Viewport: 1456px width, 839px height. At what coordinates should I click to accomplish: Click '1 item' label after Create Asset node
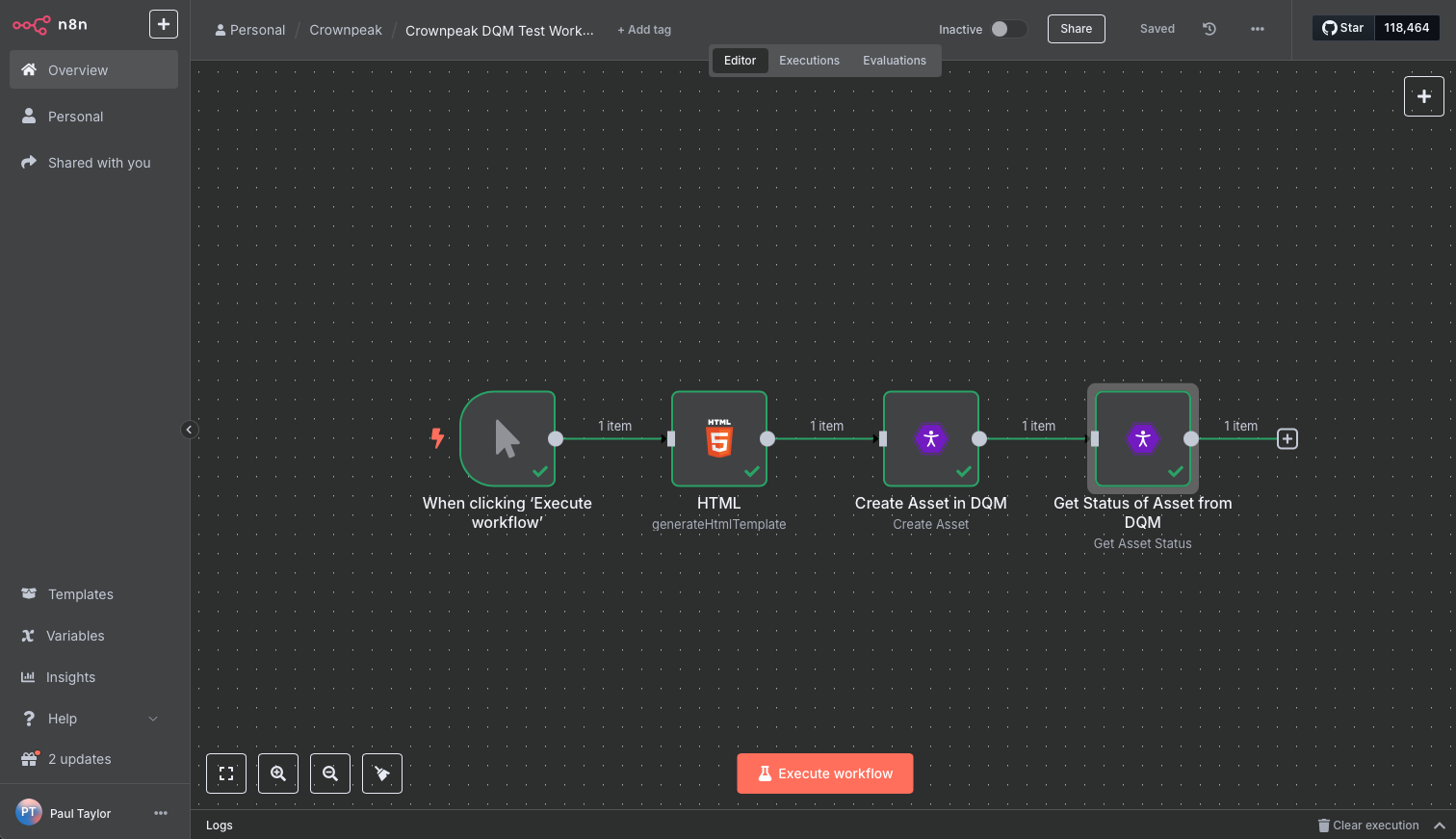[x=1038, y=426]
